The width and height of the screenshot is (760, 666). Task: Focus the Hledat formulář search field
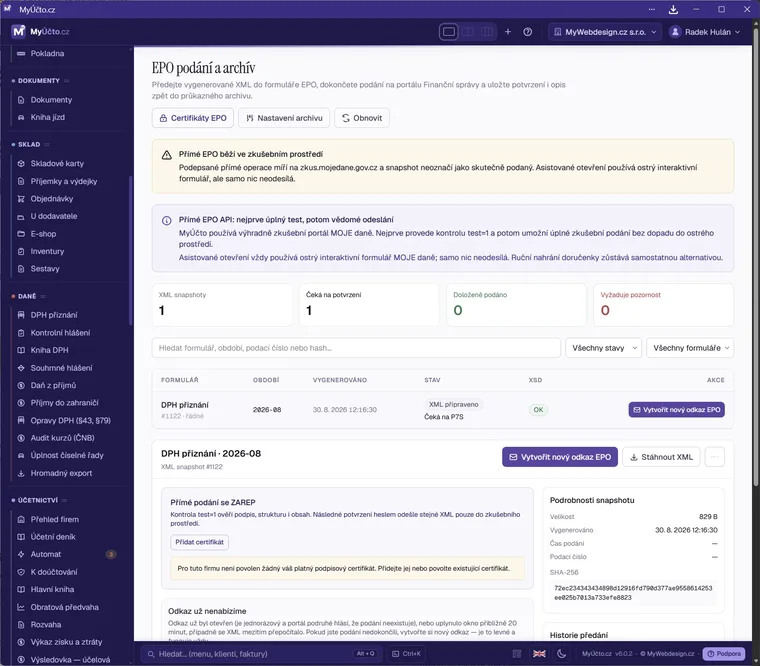356,348
